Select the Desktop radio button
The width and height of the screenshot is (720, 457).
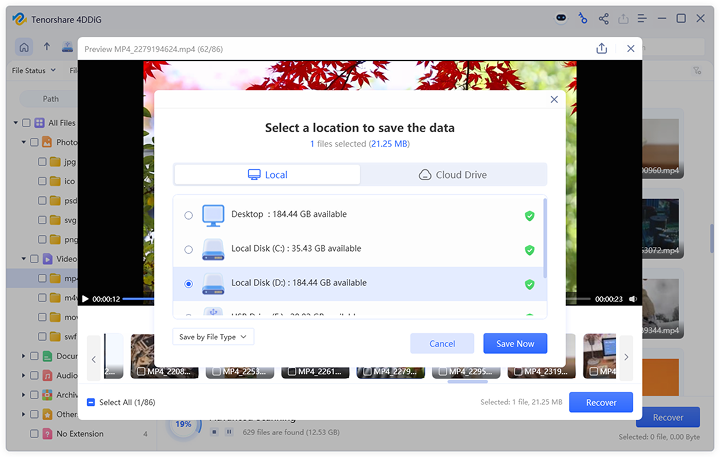pos(188,215)
